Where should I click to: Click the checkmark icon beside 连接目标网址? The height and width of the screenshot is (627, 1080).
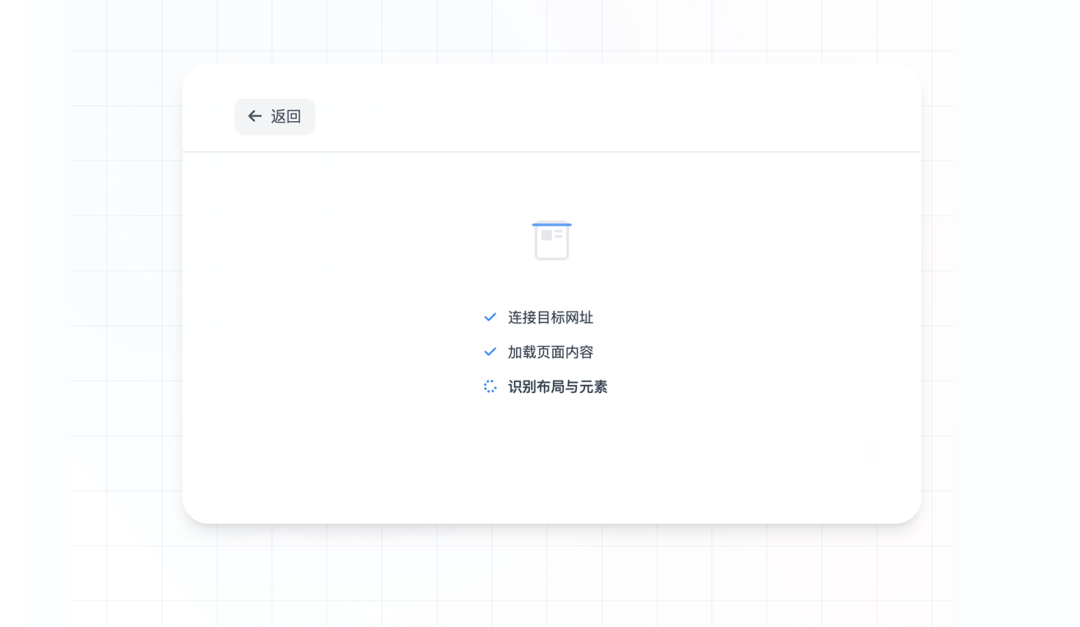(489, 317)
